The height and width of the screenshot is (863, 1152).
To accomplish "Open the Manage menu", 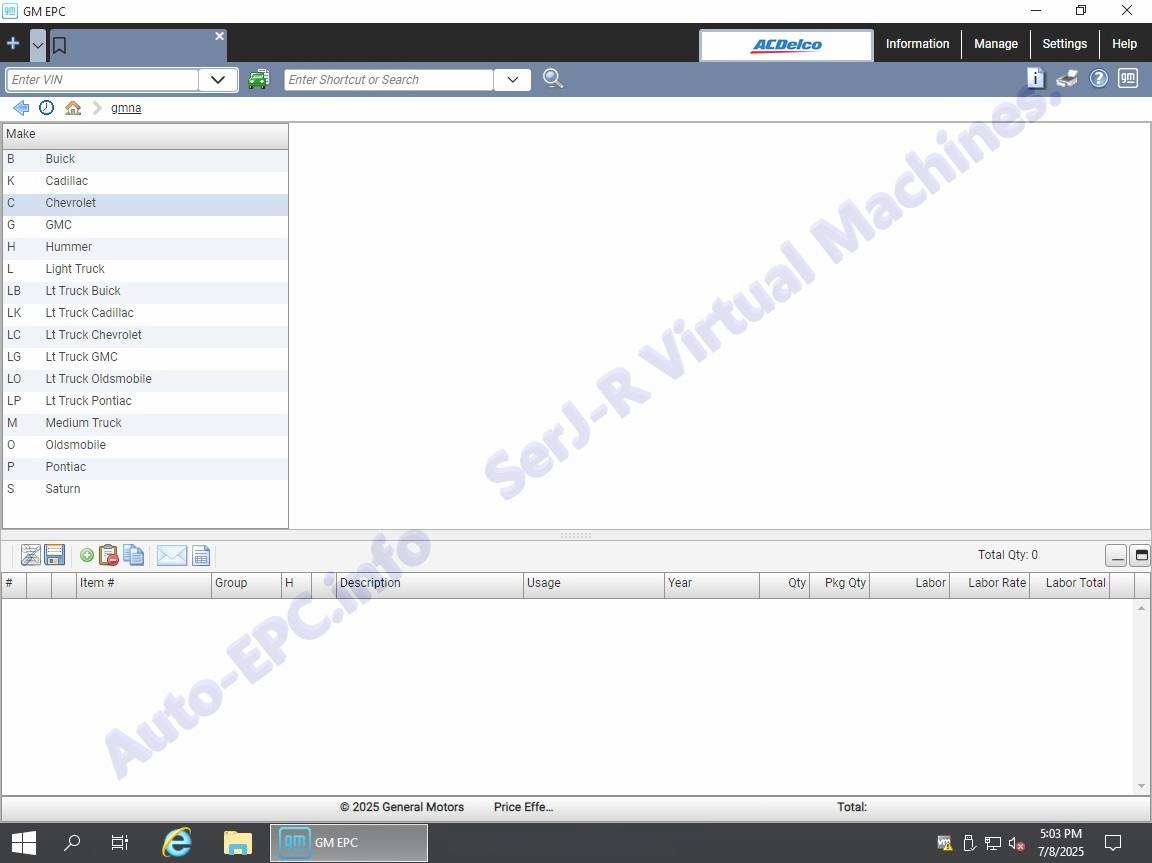I will 995,44.
